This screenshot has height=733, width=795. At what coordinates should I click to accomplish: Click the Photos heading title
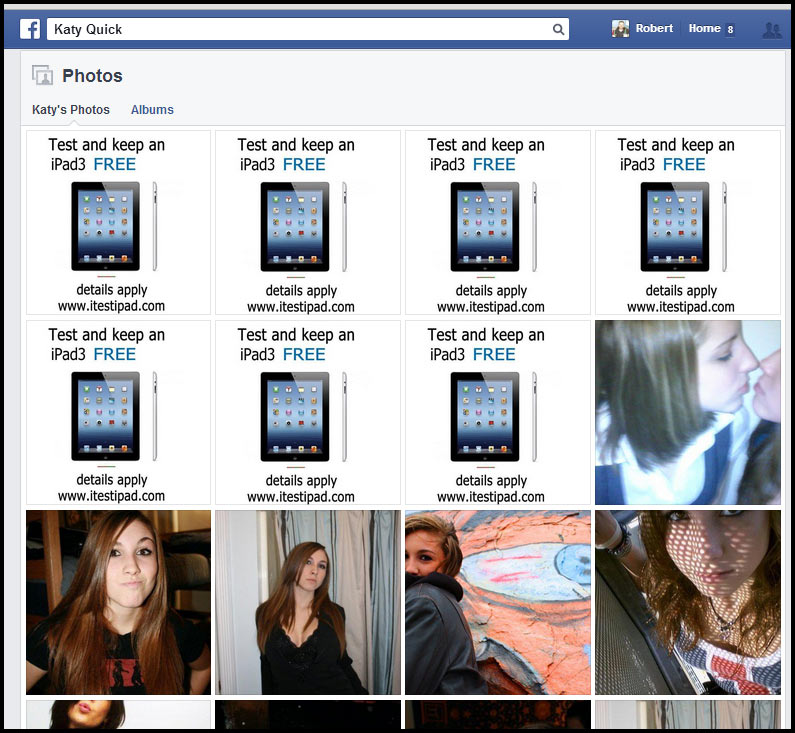[92, 76]
